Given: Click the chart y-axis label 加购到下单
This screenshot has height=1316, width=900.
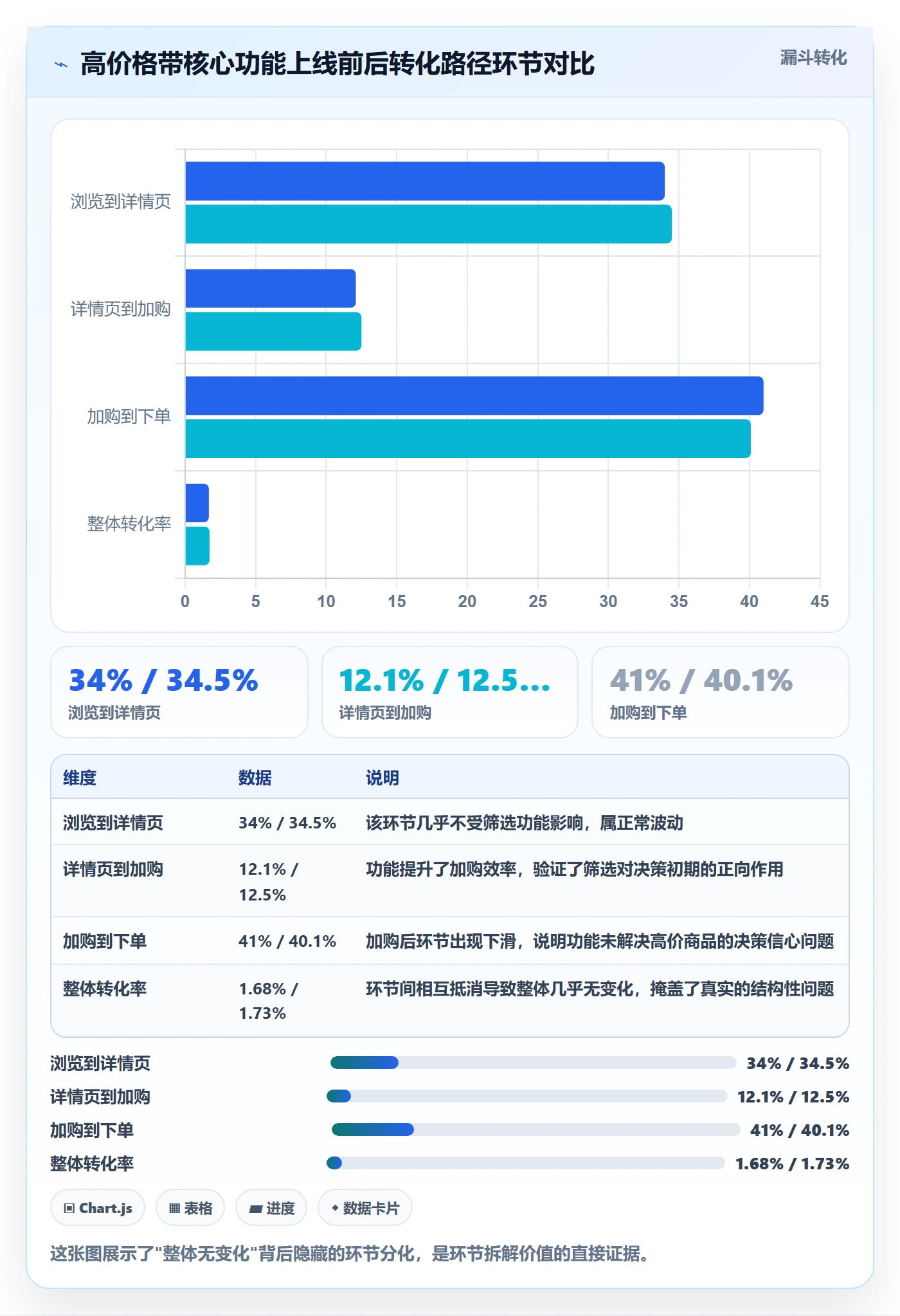Looking at the screenshot, I should pos(129,417).
